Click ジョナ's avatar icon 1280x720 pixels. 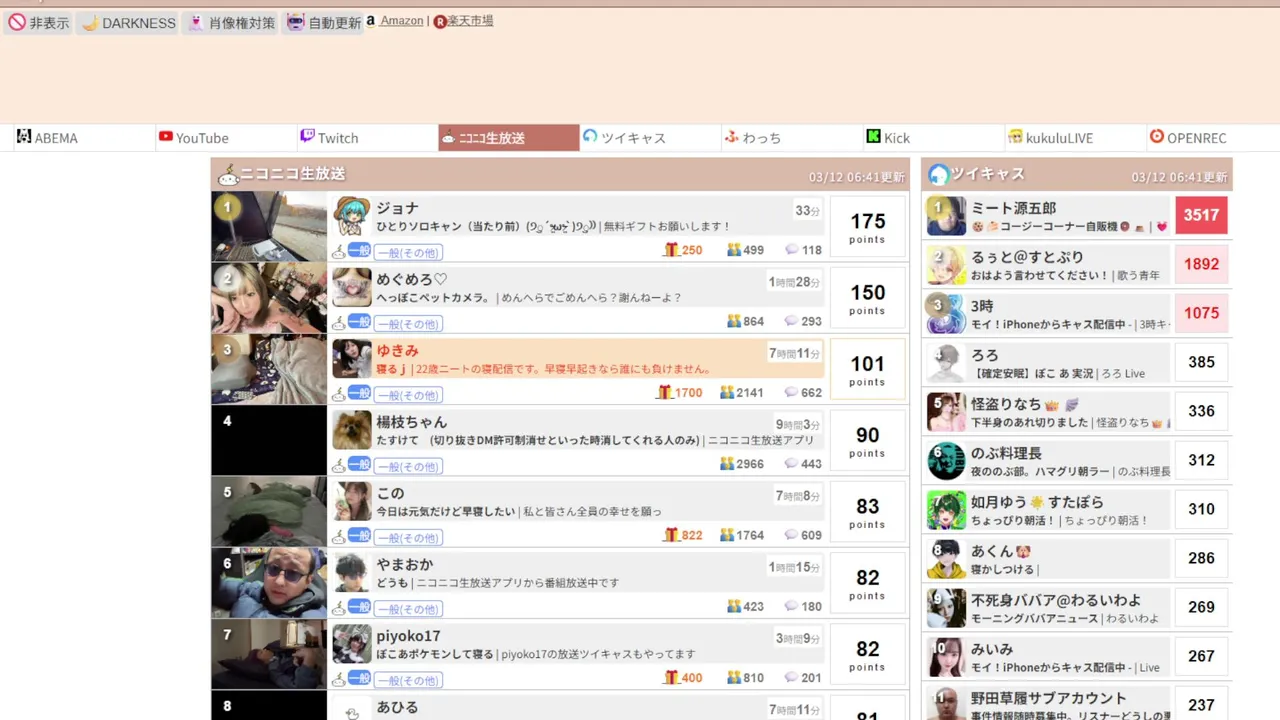(x=352, y=216)
